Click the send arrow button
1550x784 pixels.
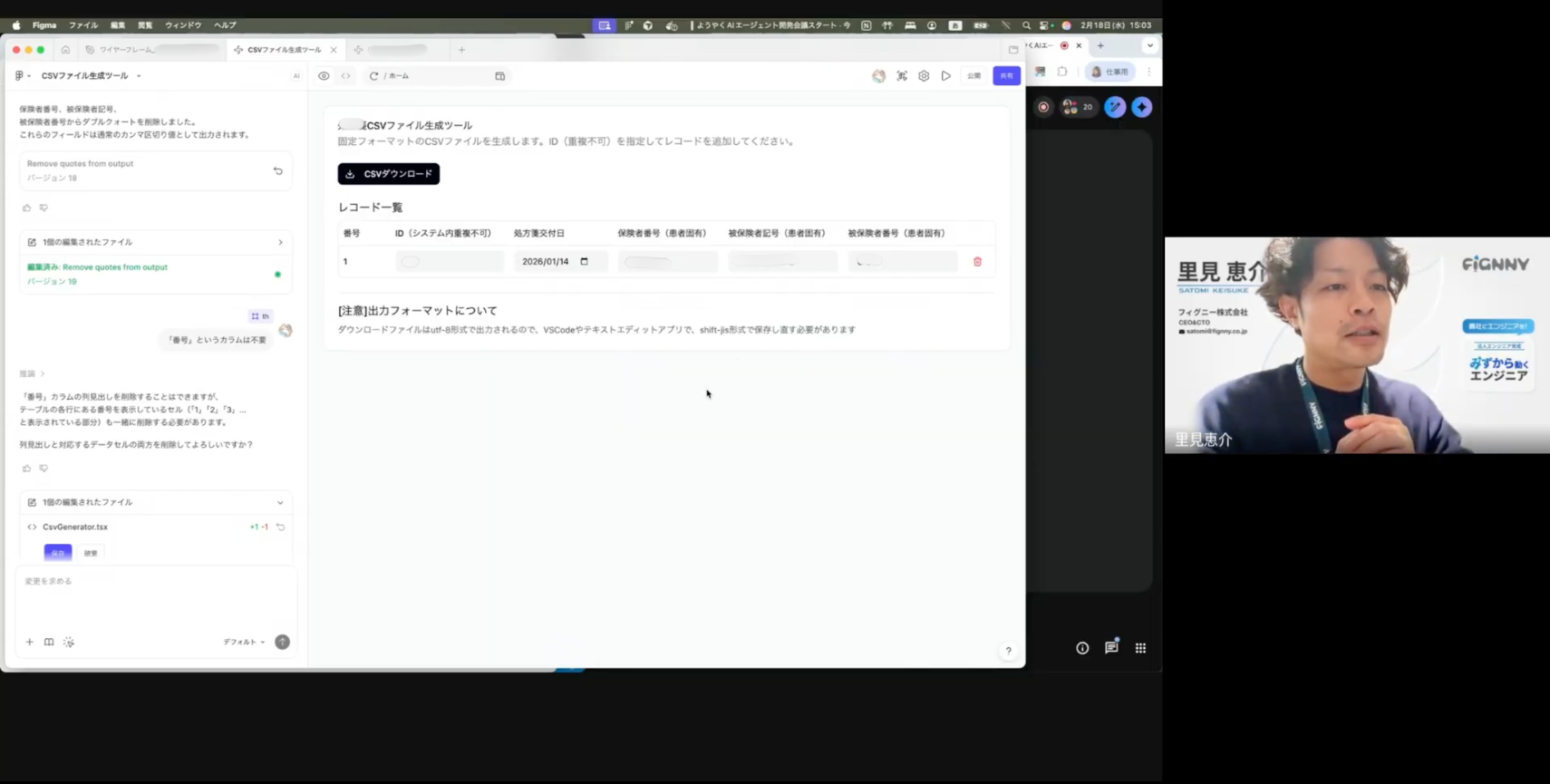click(283, 642)
